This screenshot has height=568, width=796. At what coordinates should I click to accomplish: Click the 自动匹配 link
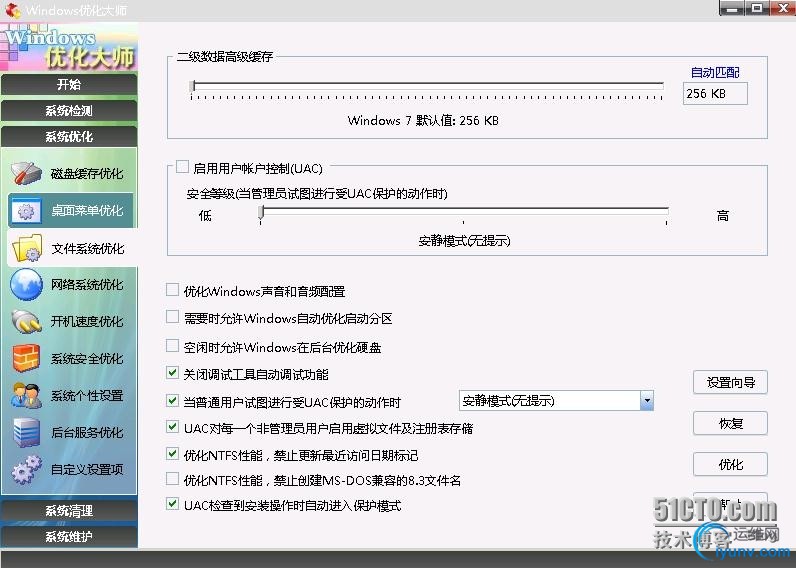pos(715,73)
